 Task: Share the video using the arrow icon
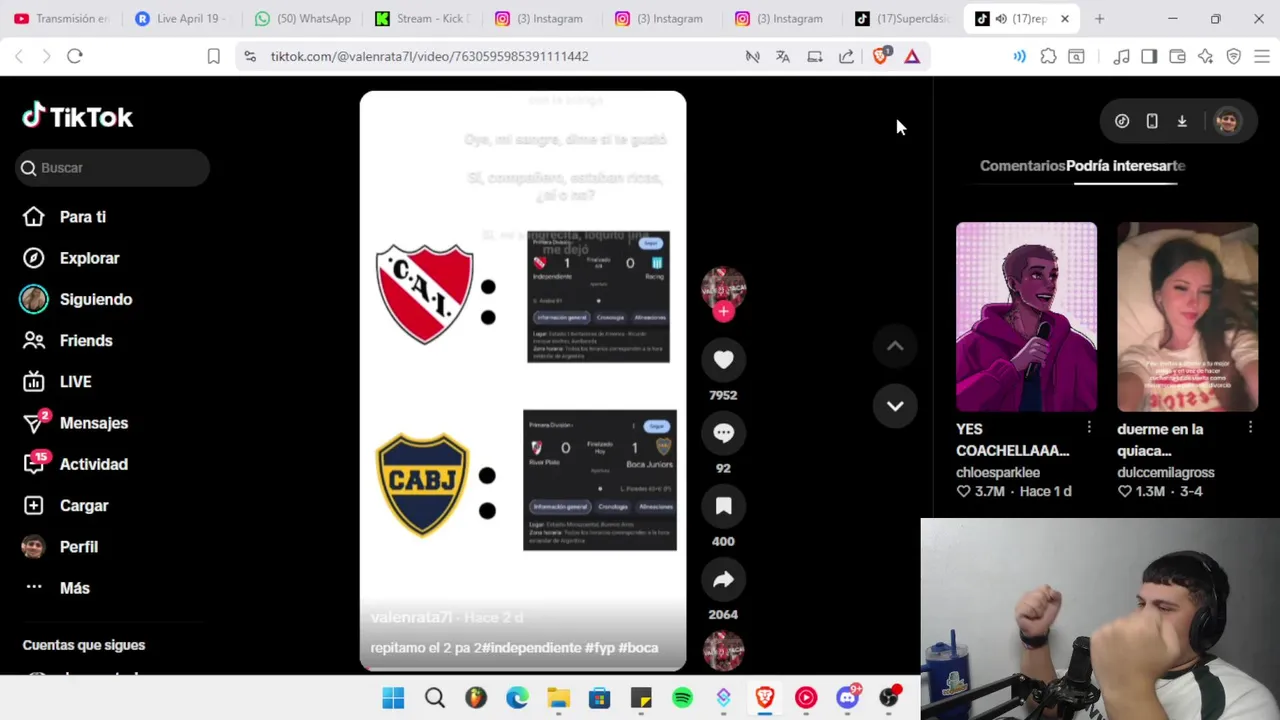tap(723, 580)
